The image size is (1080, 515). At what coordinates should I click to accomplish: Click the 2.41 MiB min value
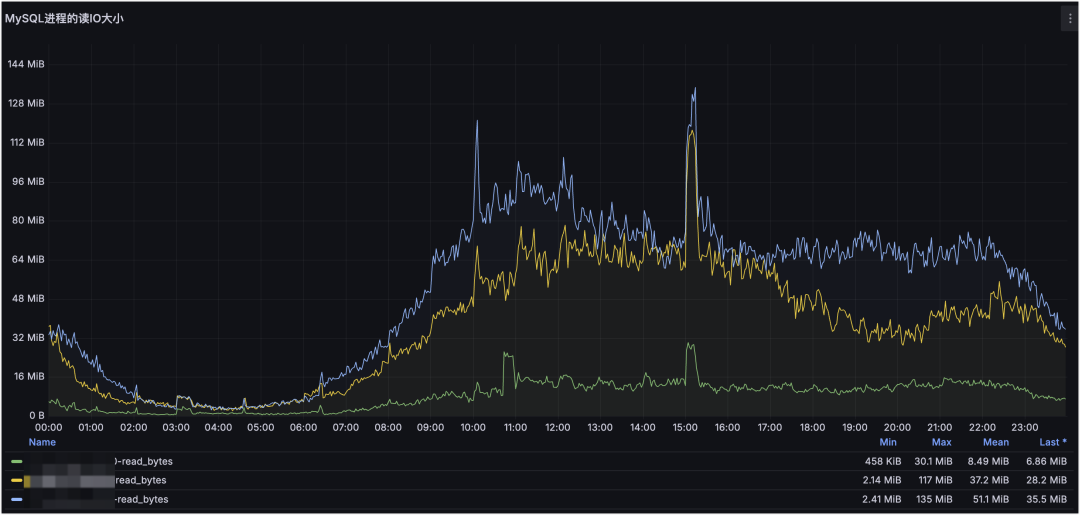pos(883,499)
